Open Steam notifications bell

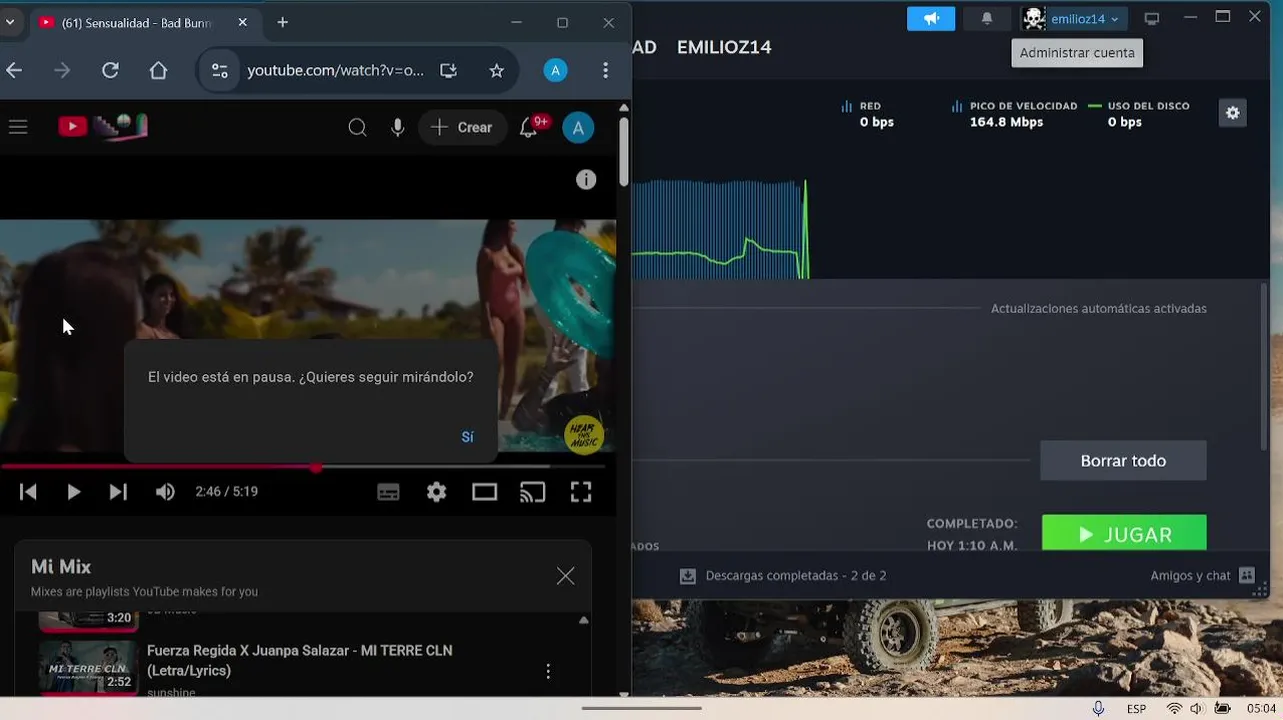tap(987, 18)
